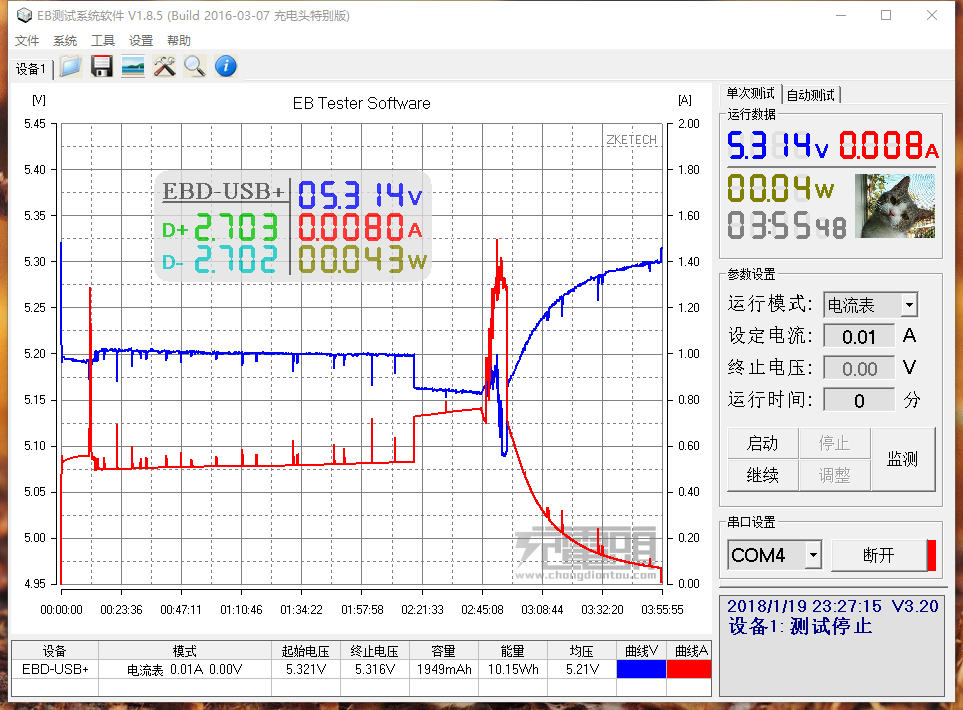Click the magnifying glass icon
Screen dimensions: 963x710
click(194, 67)
